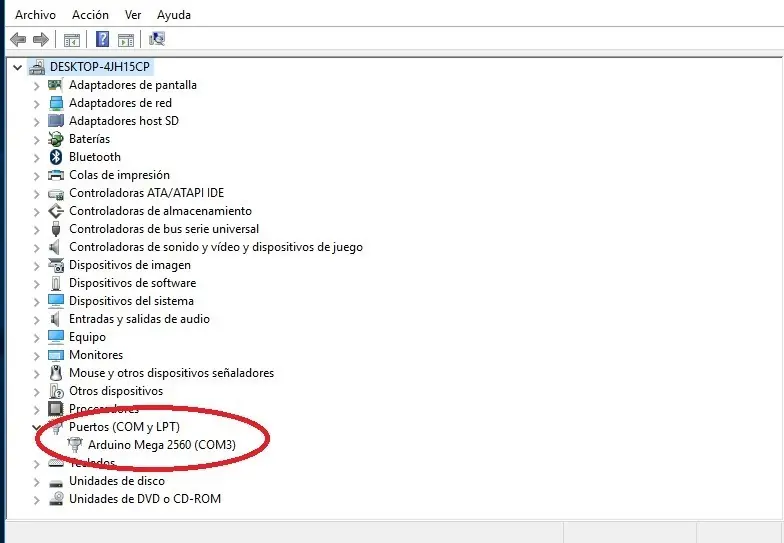Click the Adaptadores host SD icon
The height and width of the screenshot is (543, 784).
tap(56, 121)
